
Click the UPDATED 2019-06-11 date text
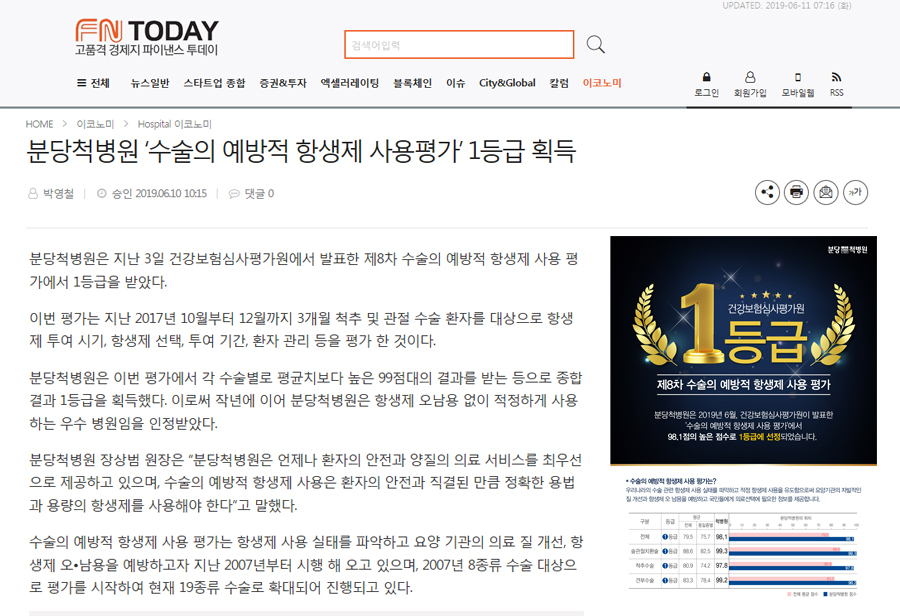(x=786, y=6)
